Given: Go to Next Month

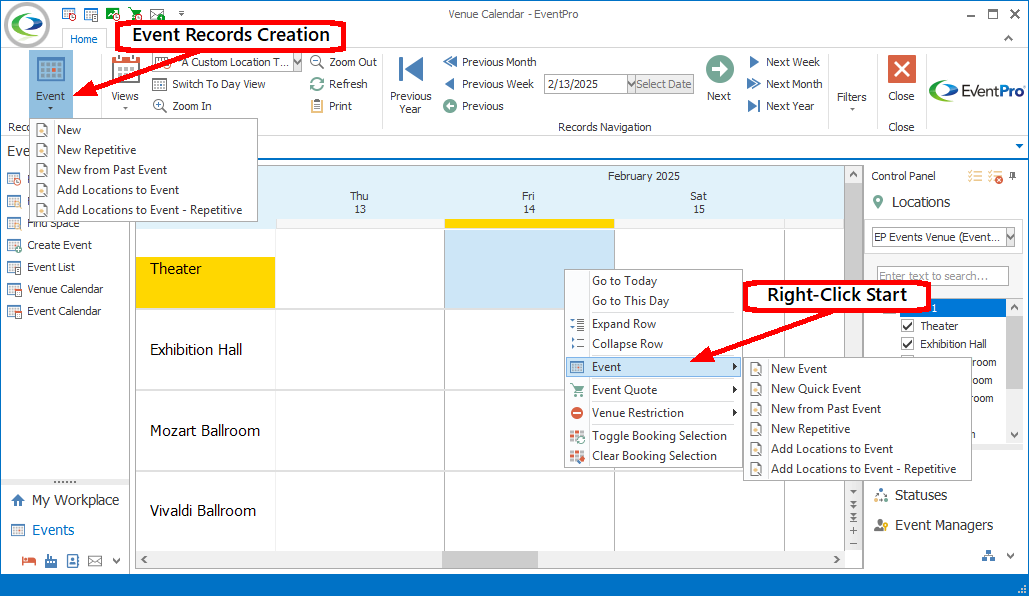Looking at the screenshot, I should (x=785, y=84).
